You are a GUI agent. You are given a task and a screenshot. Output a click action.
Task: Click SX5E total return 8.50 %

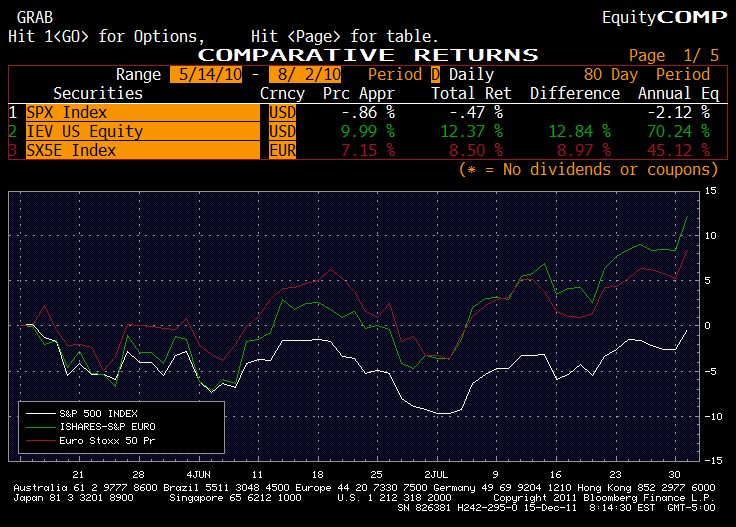pos(476,151)
